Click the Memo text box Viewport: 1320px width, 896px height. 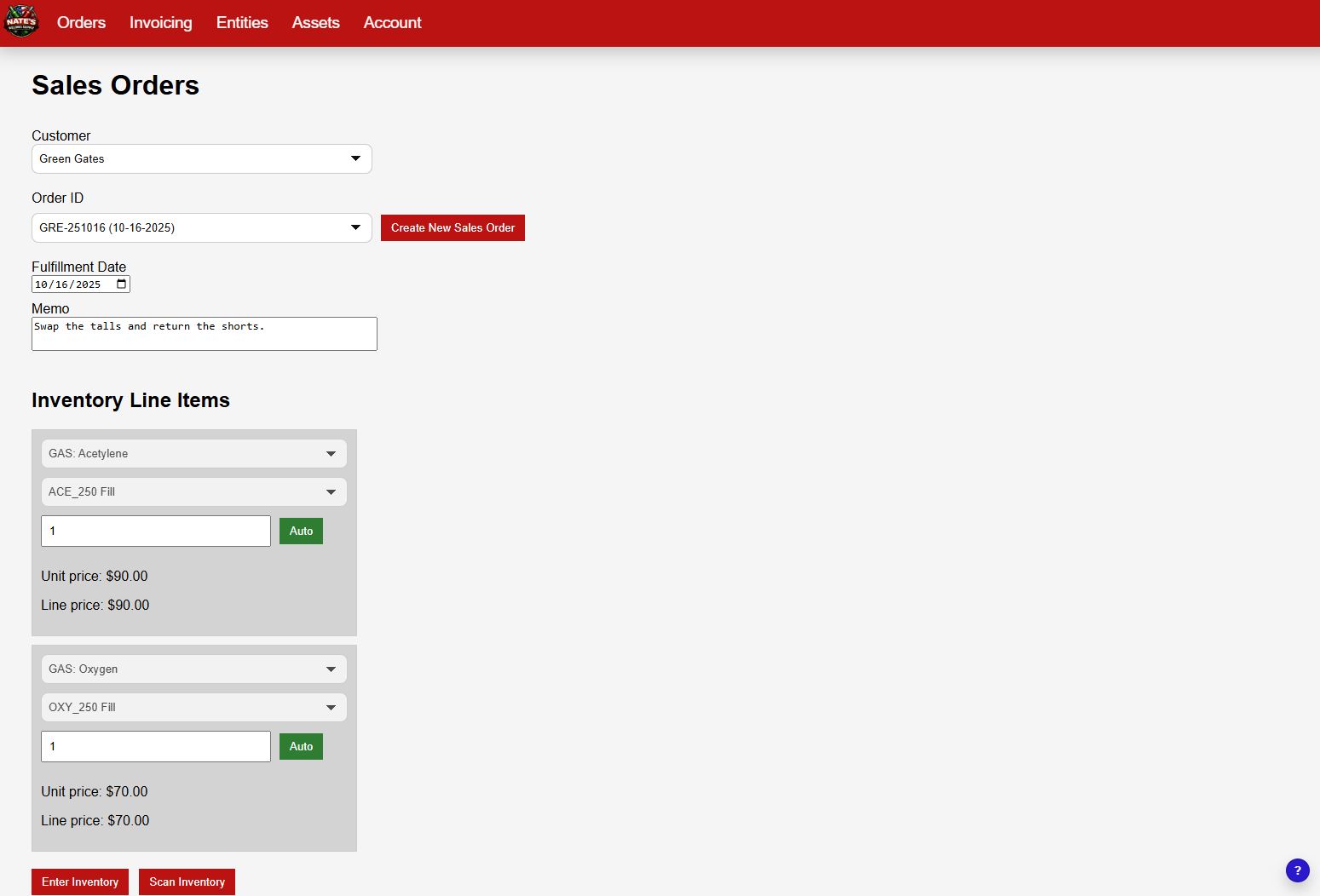pos(205,333)
